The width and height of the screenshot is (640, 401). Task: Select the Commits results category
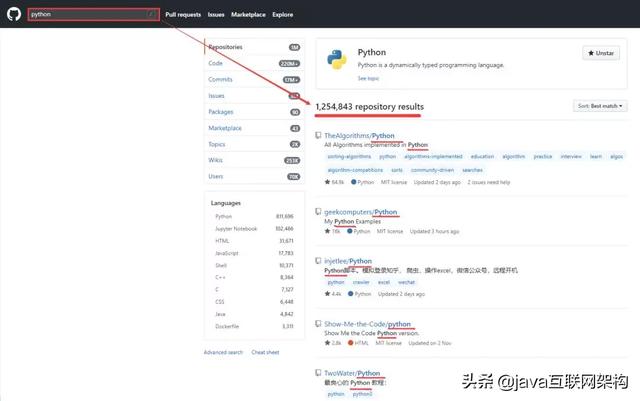pos(254,80)
